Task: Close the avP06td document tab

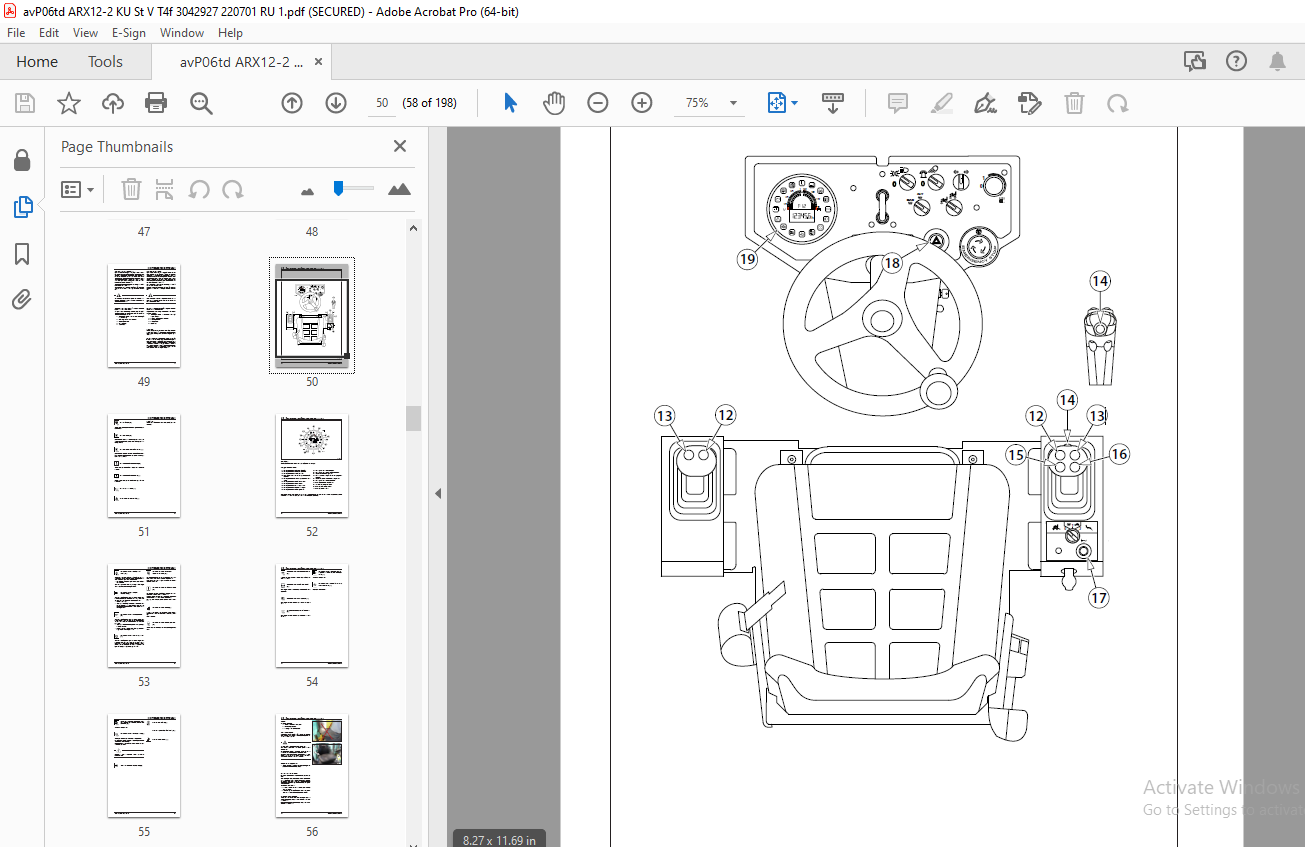Action: pyautogui.click(x=318, y=62)
